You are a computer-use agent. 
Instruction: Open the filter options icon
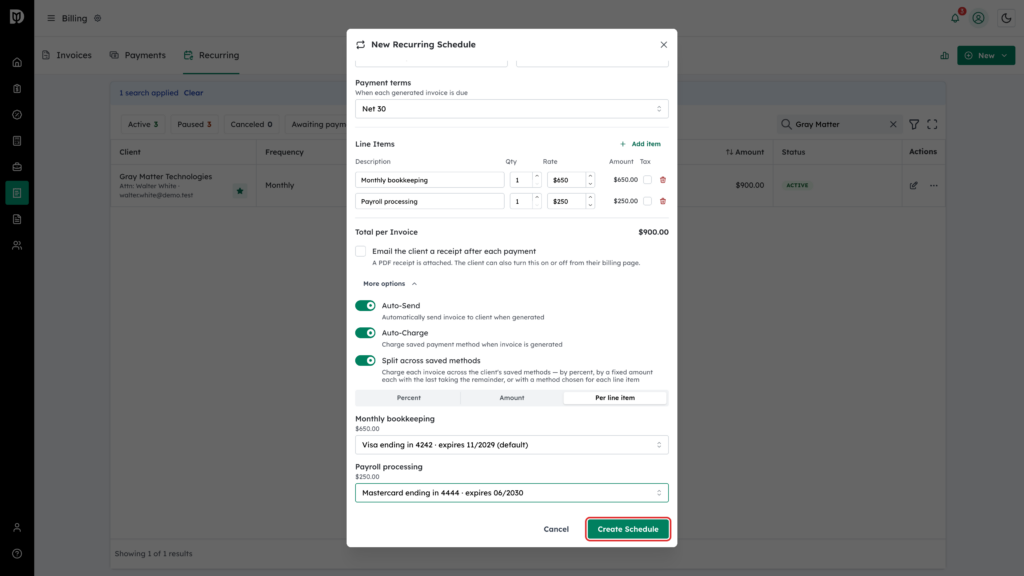[x=914, y=124]
